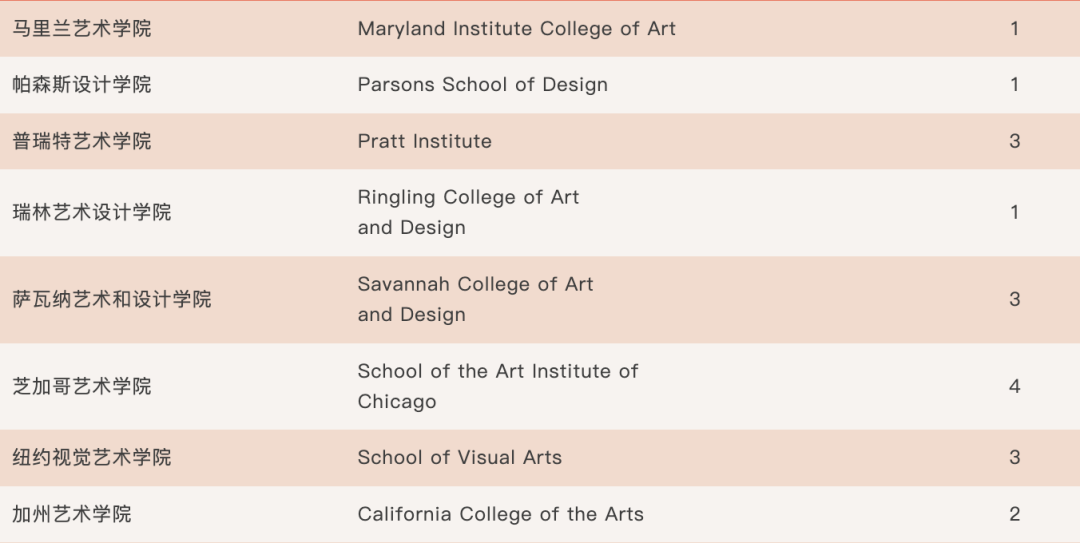Select the 瑞林艺术设计学院 cell

point(92,212)
